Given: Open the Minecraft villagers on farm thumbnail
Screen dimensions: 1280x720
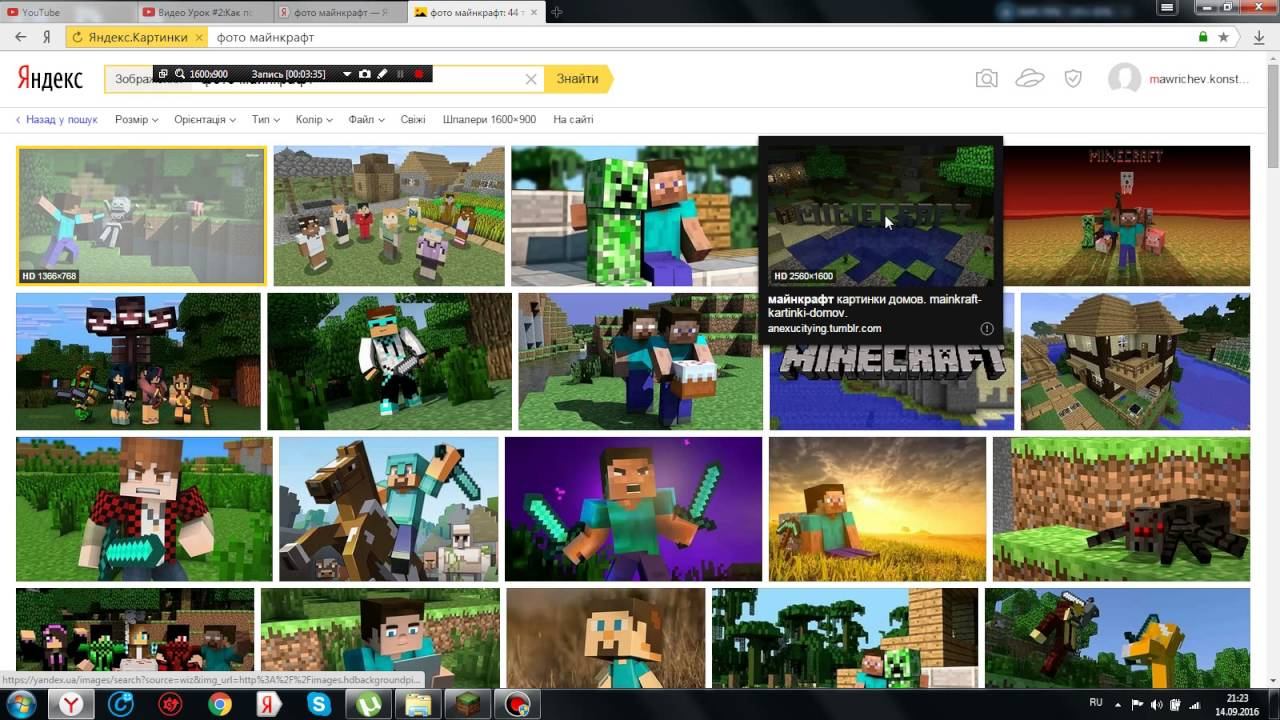Looking at the screenshot, I should coord(389,216).
